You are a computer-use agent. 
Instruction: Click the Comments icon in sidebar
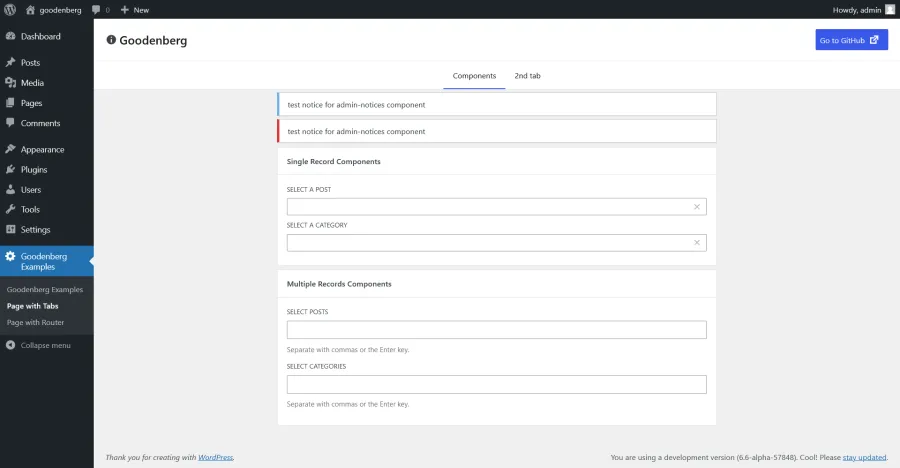10,123
